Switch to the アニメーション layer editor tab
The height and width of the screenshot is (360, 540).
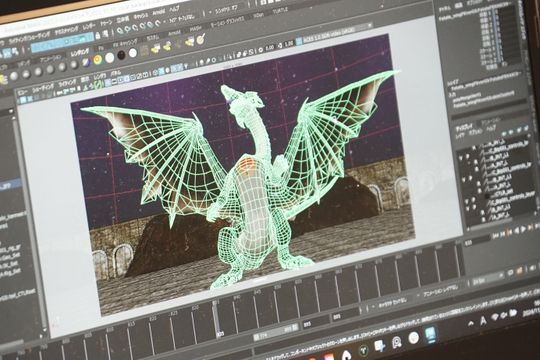pyautogui.click(x=492, y=122)
